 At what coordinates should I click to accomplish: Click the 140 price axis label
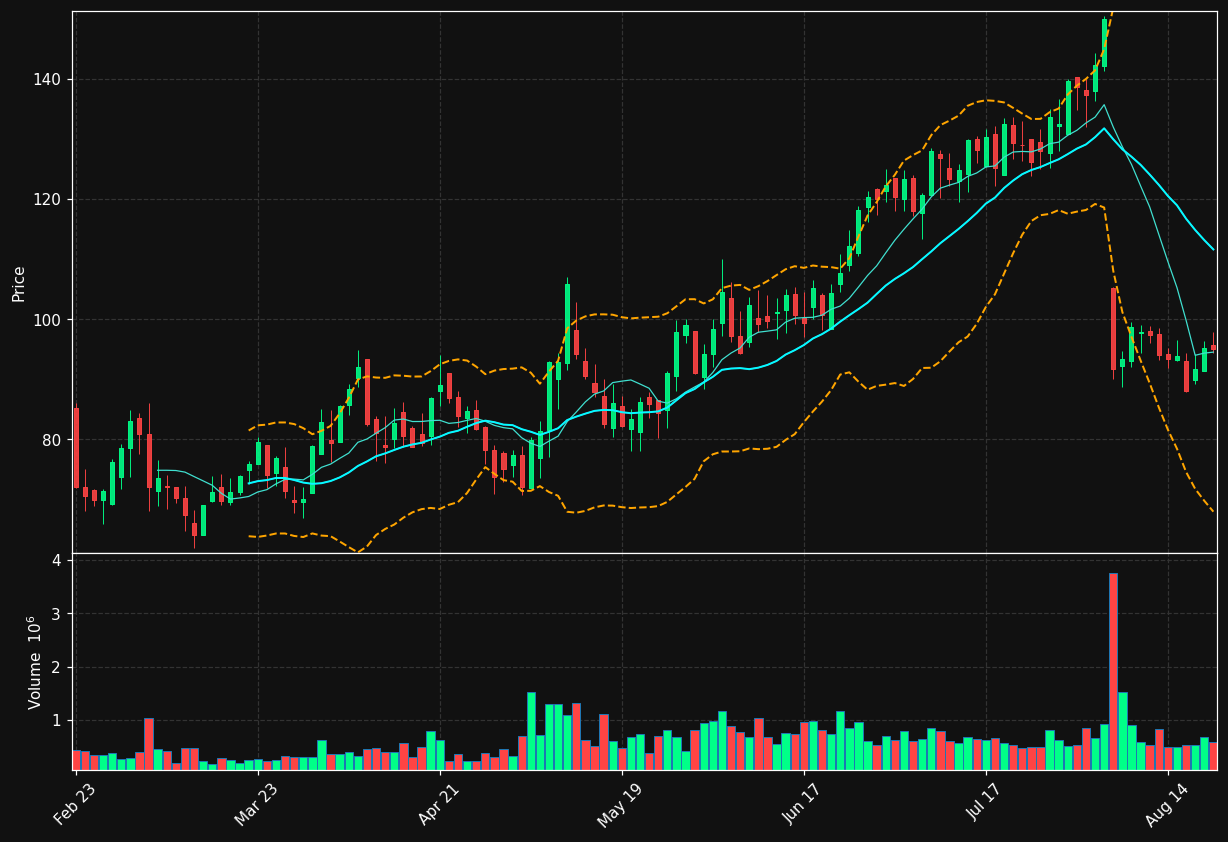(49, 80)
